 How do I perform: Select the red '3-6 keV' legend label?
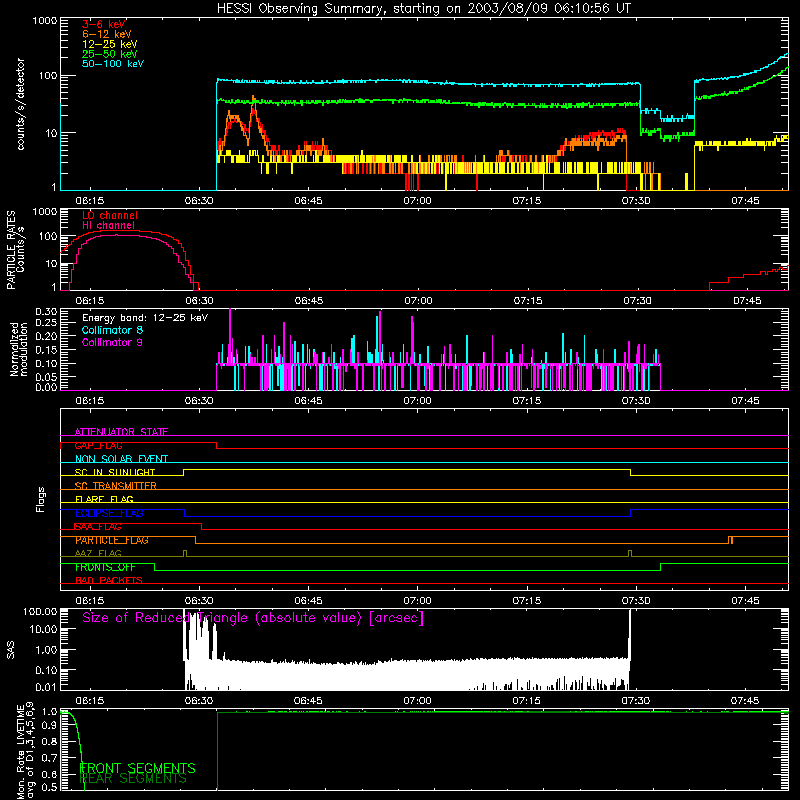coord(104,24)
